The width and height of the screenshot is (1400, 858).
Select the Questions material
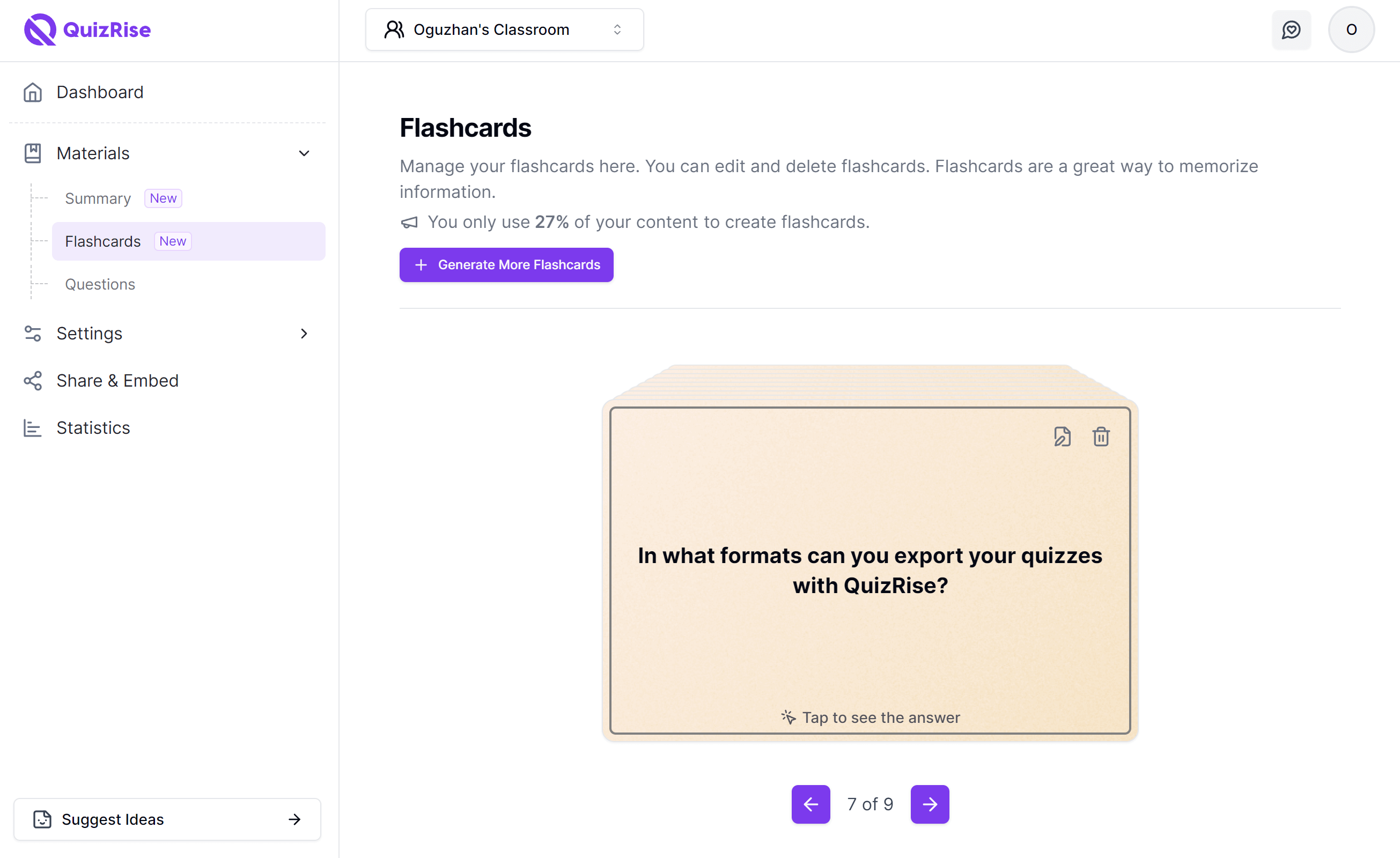[x=100, y=284]
